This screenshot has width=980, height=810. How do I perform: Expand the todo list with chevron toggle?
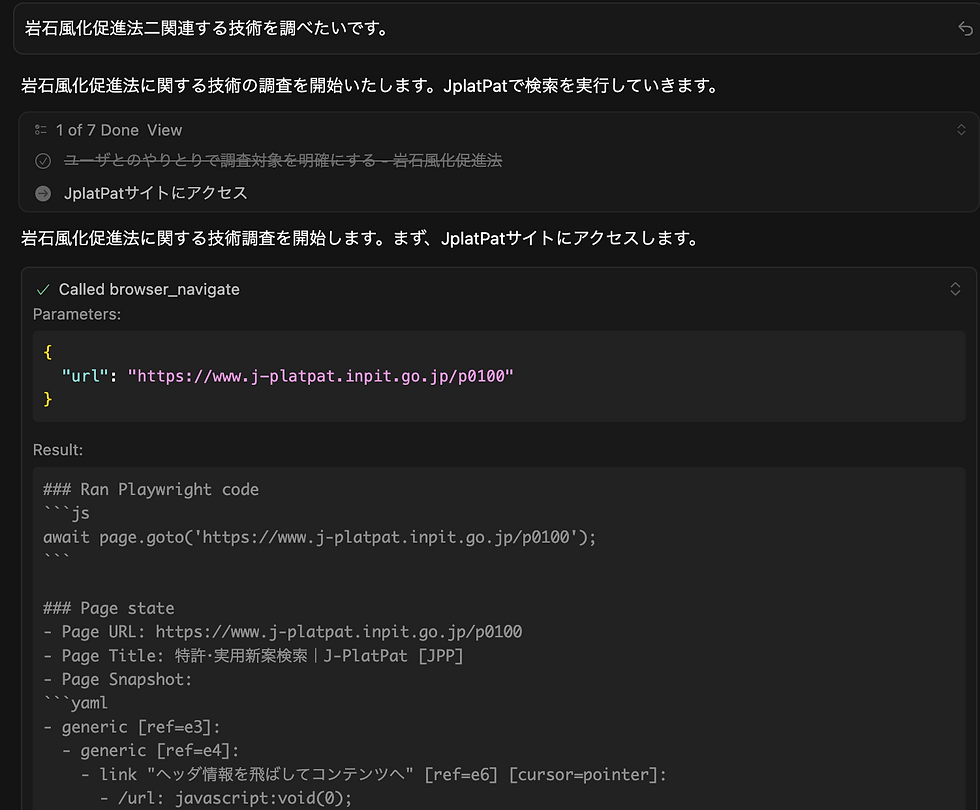pos(961,129)
